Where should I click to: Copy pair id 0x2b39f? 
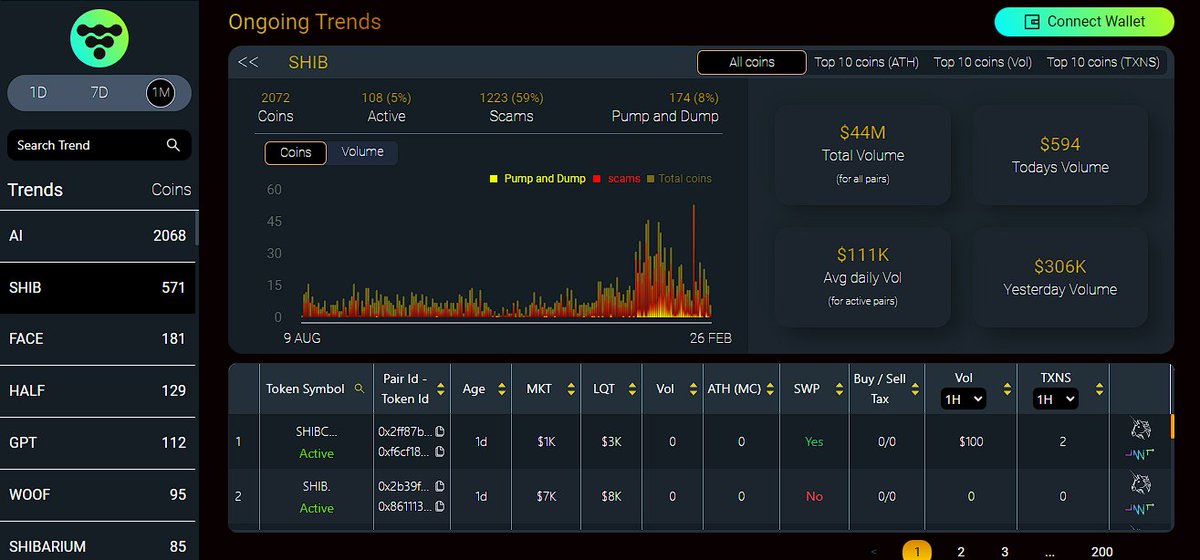(x=440, y=487)
